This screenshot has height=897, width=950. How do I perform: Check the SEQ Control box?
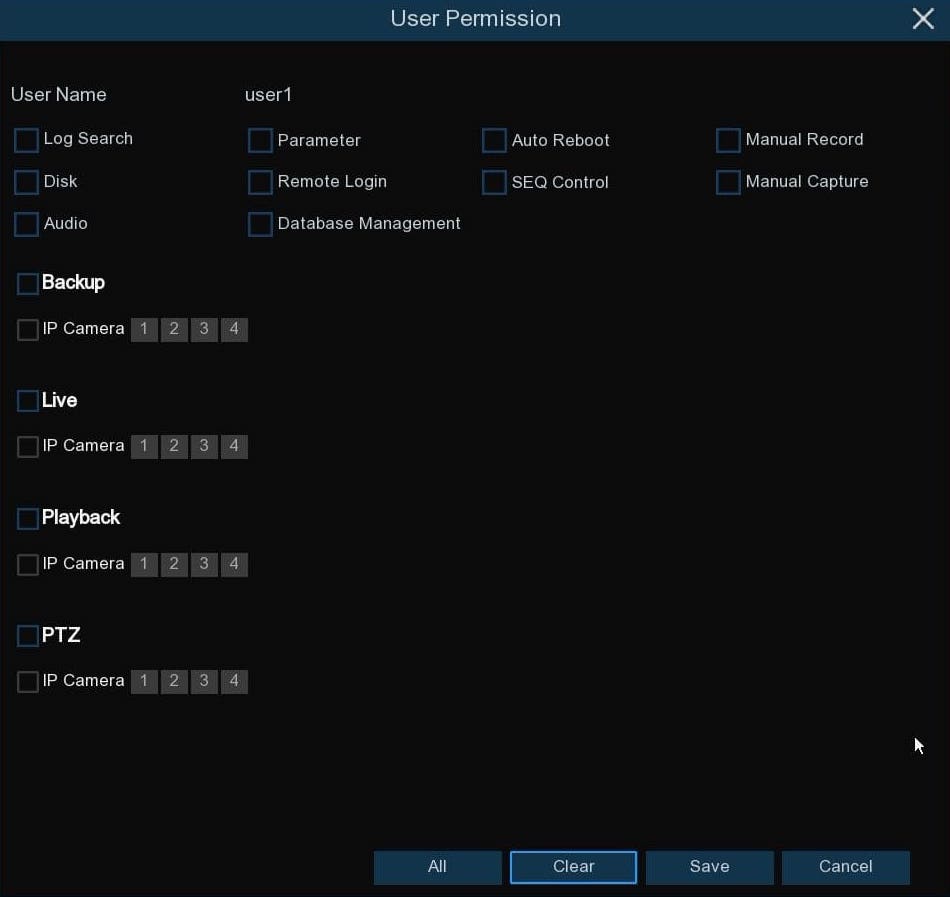click(494, 183)
